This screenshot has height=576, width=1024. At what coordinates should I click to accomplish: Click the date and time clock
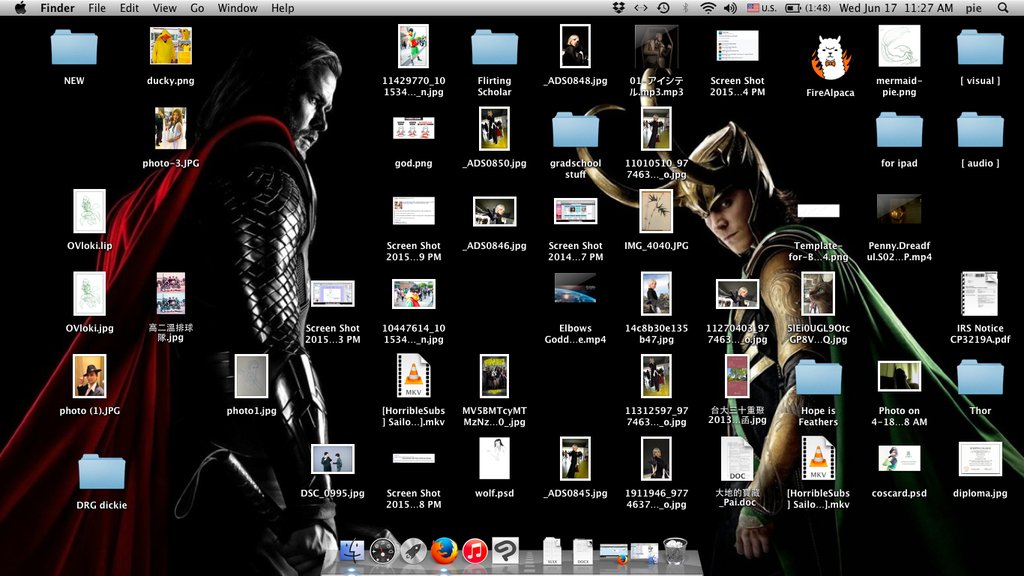tap(895, 8)
